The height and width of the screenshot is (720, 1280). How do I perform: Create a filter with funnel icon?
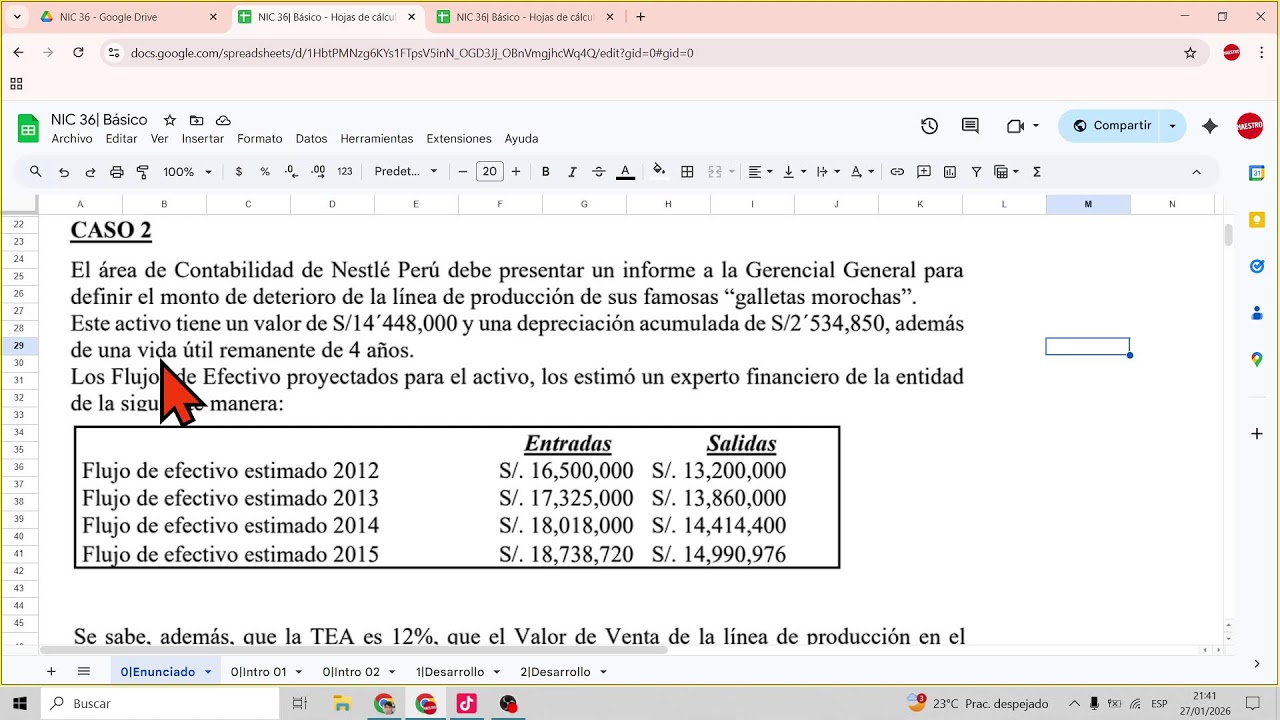tap(976, 172)
